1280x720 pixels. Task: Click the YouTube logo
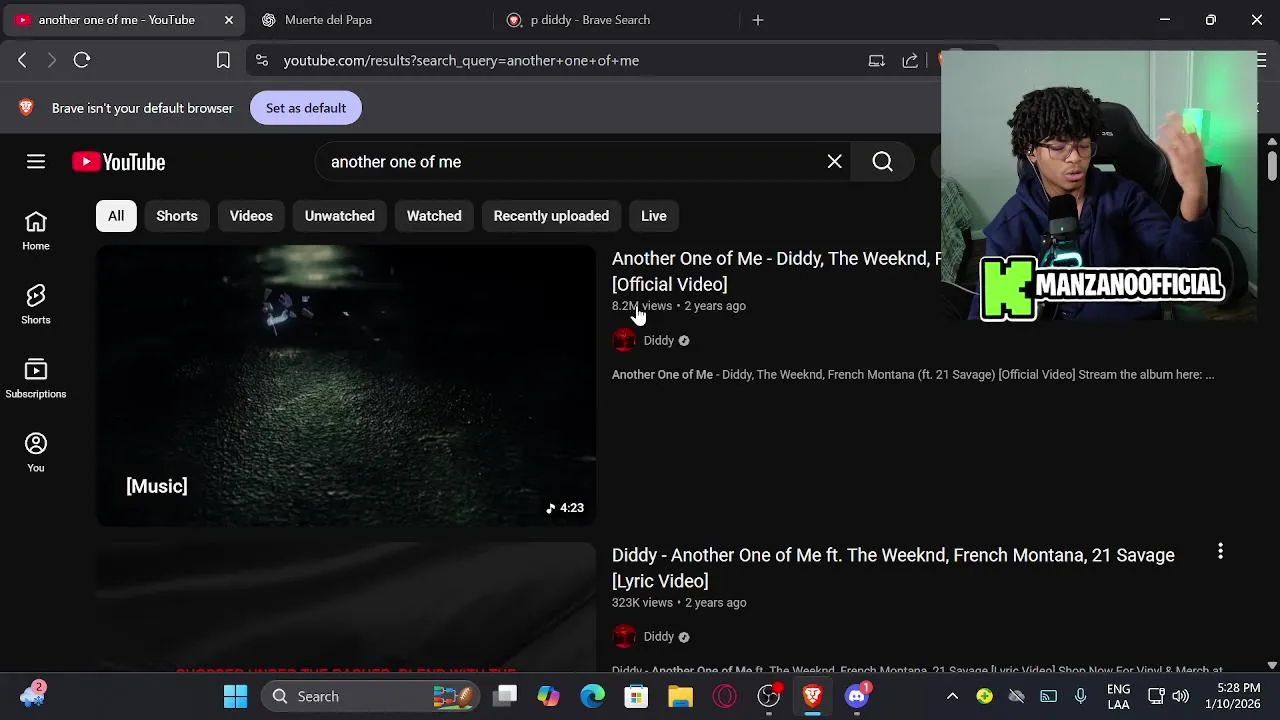[x=118, y=162]
